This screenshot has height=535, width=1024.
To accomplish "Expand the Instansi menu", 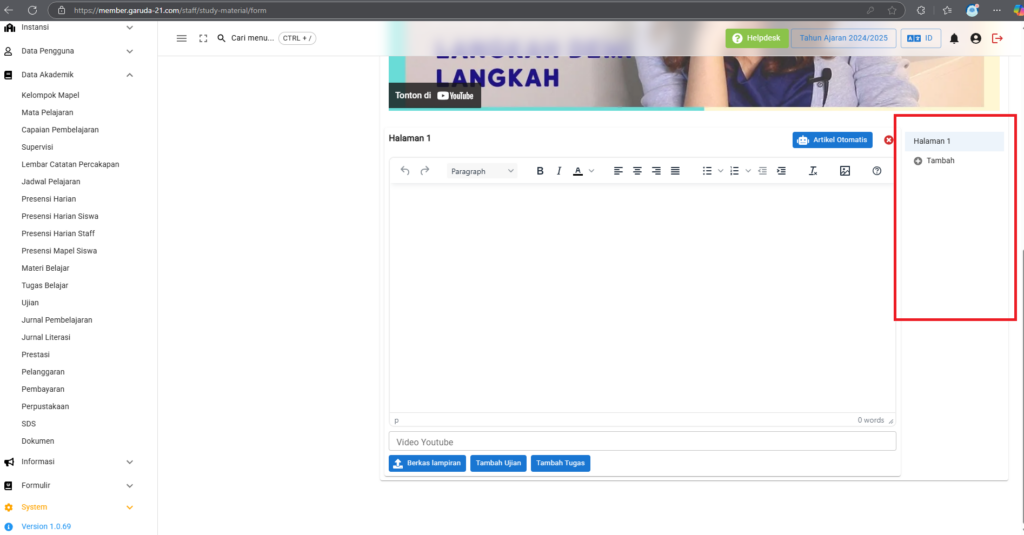I will [x=68, y=27].
